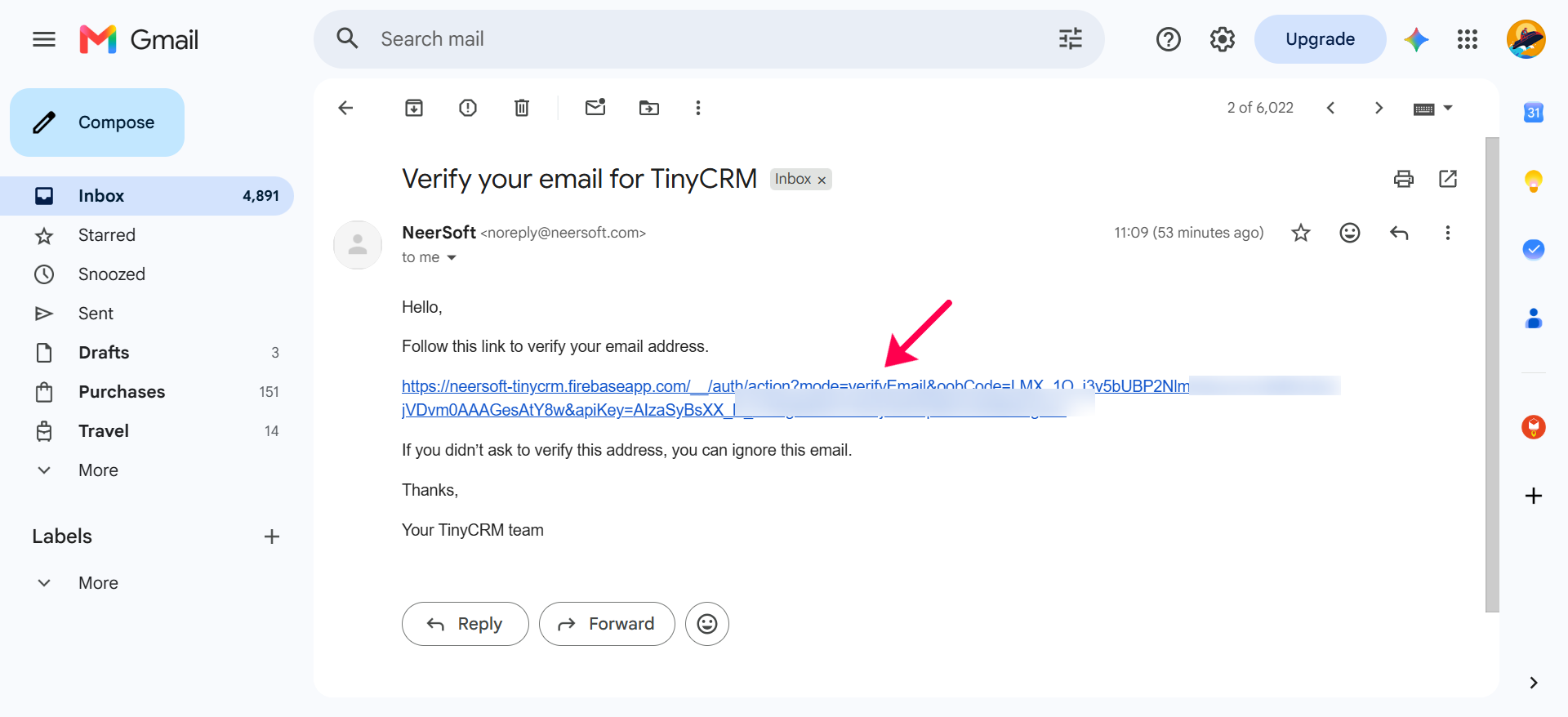
Task: Click the Search mail field
Action: click(x=710, y=39)
